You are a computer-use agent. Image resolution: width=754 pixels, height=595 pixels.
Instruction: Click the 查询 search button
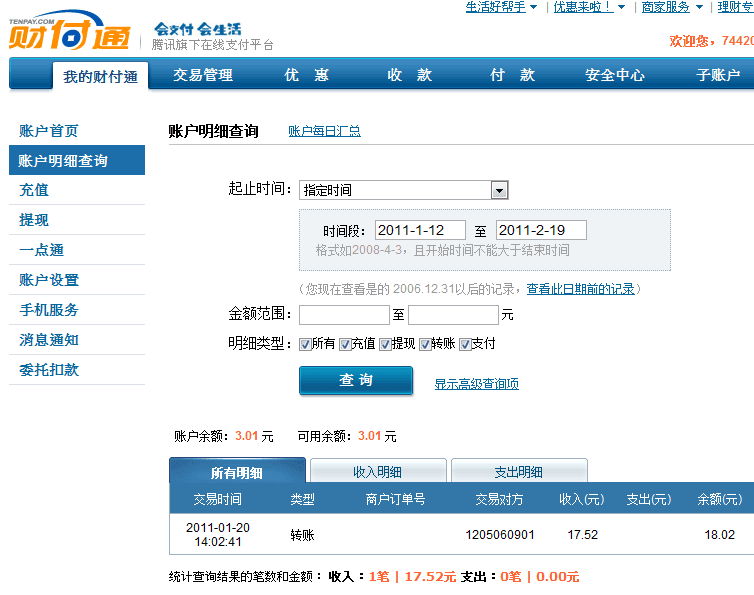coord(356,381)
